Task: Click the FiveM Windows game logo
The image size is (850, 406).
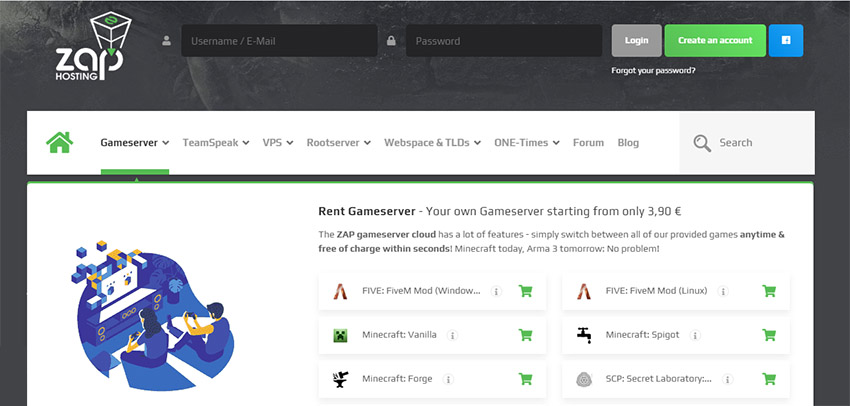Action: (340, 292)
